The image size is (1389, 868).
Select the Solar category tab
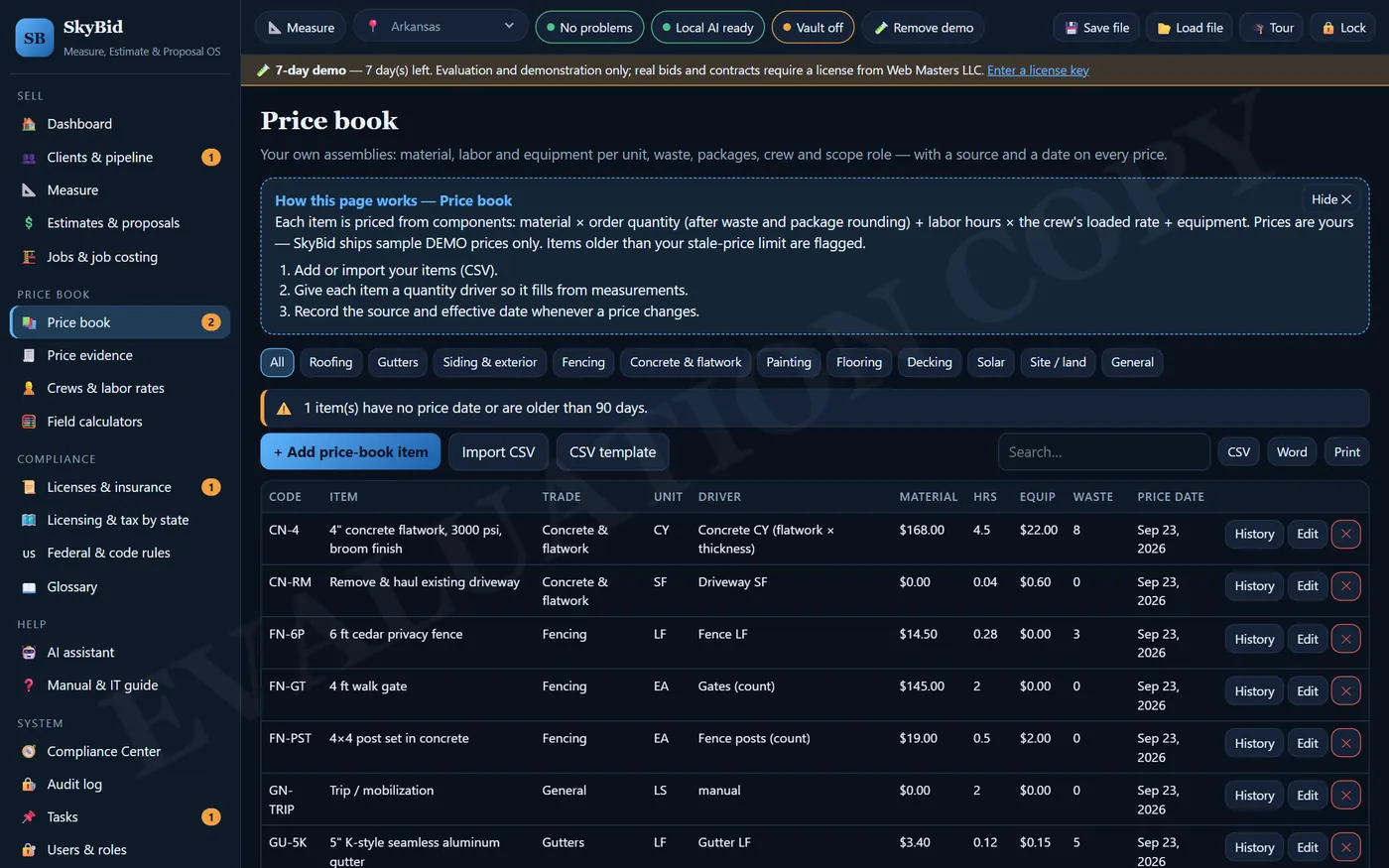[990, 362]
